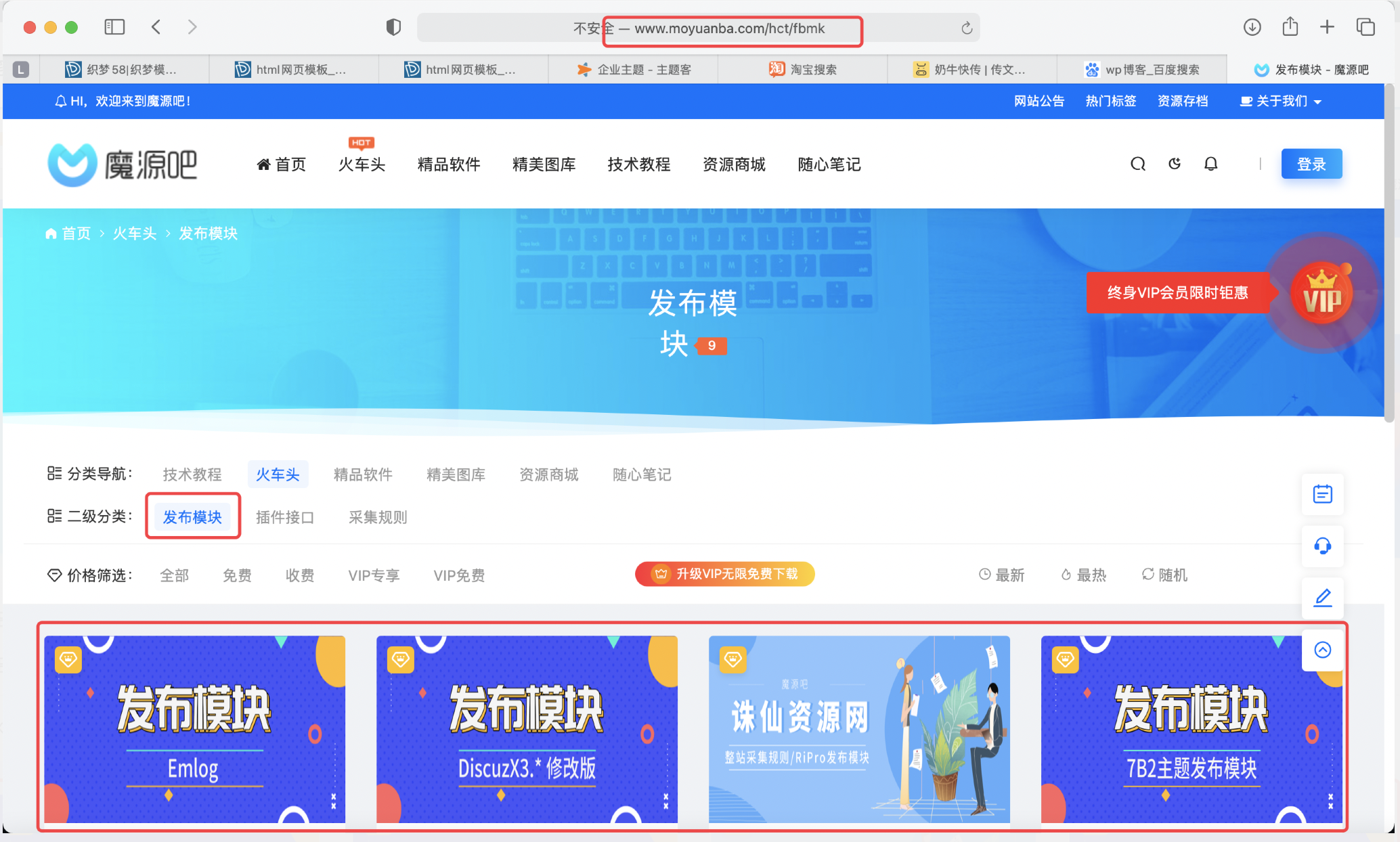The height and width of the screenshot is (842, 1400).
Task: Open 火车头 navigation item
Action: click(x=362, y=164)
